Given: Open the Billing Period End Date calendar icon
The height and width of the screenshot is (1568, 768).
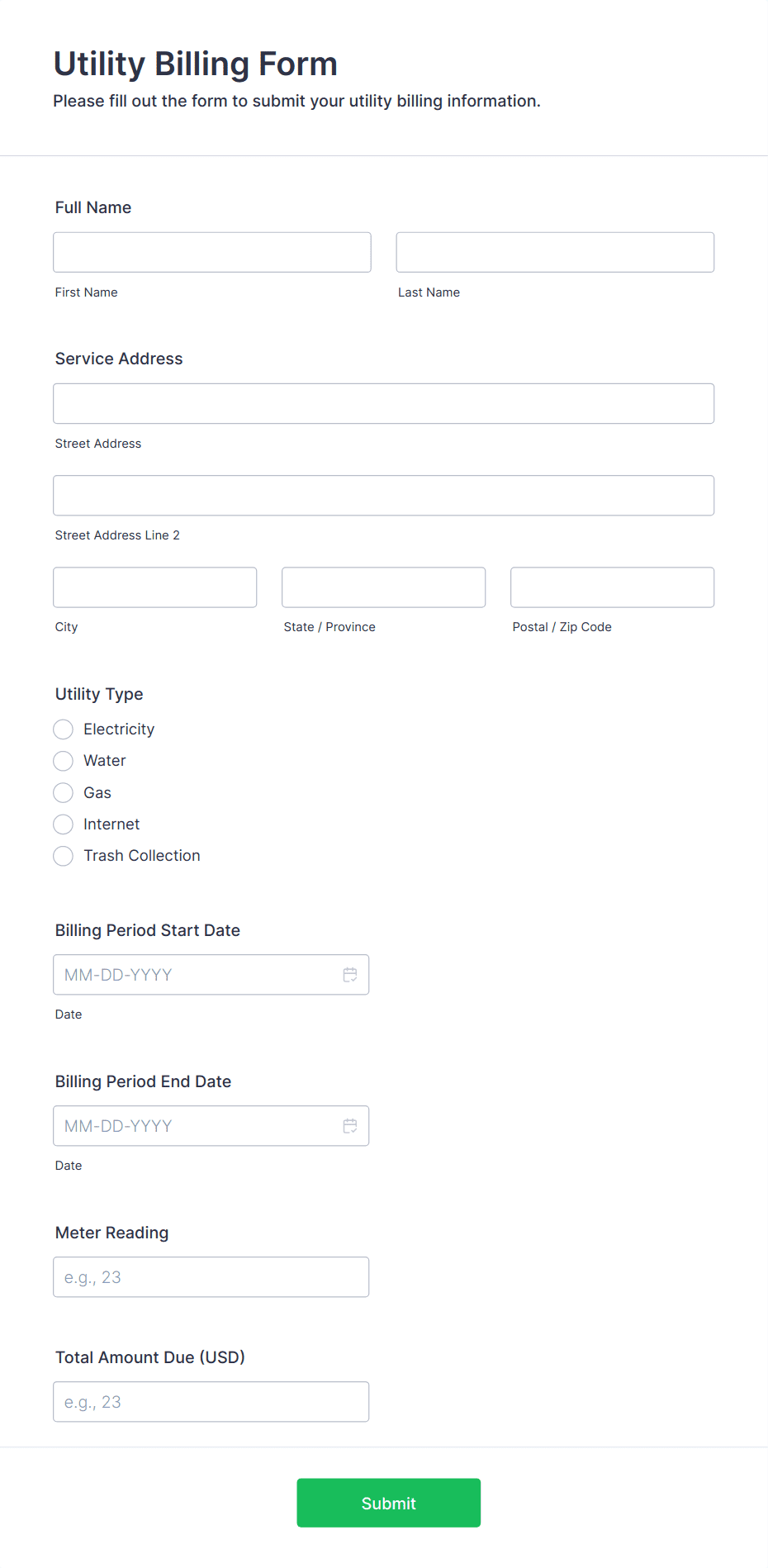Looking at the screenshot, I should pyautogui.click(x=350, y=1126).
